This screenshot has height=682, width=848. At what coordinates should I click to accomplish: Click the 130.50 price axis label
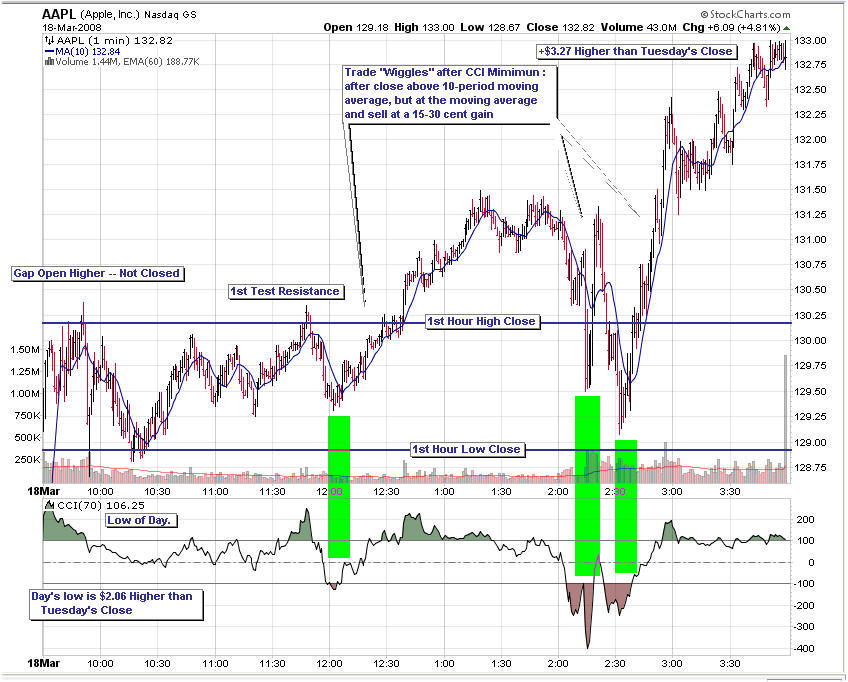(810, 290)
